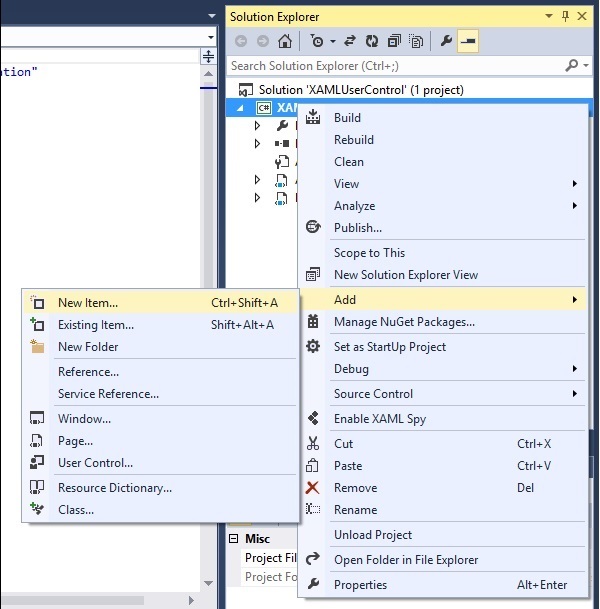Viewport: 600px width, 609px height.
Task: Click Sync with Active Document icon
Action: pos(350,41)
